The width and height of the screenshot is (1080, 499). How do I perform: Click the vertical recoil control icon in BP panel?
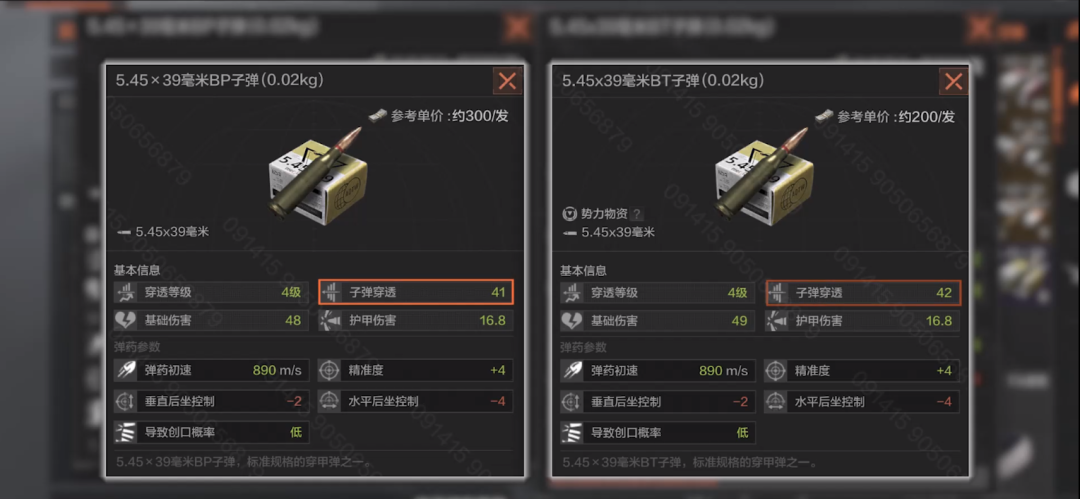tap(126, 401)
